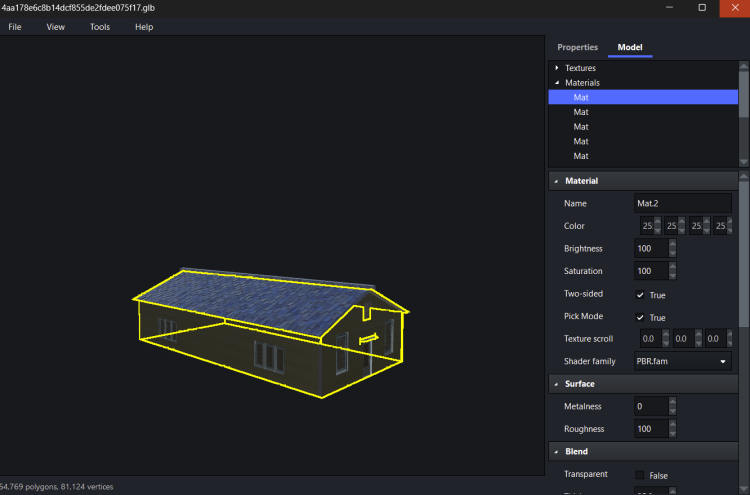Viewport: 750px width, 495px height.
Task: Collapse the Materials tree node
Action: click(x=557, y=83)
